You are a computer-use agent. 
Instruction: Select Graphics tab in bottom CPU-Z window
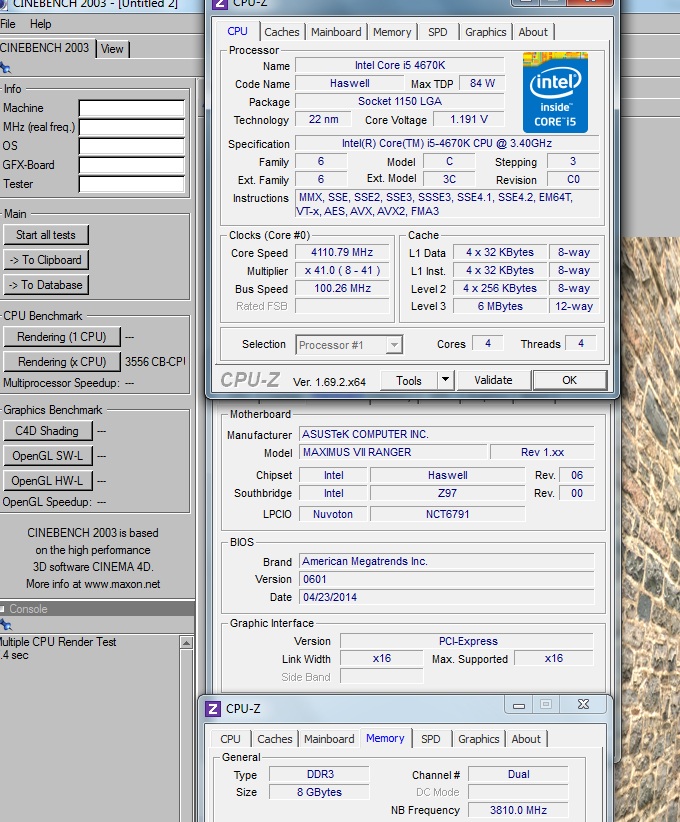(479, 739)
